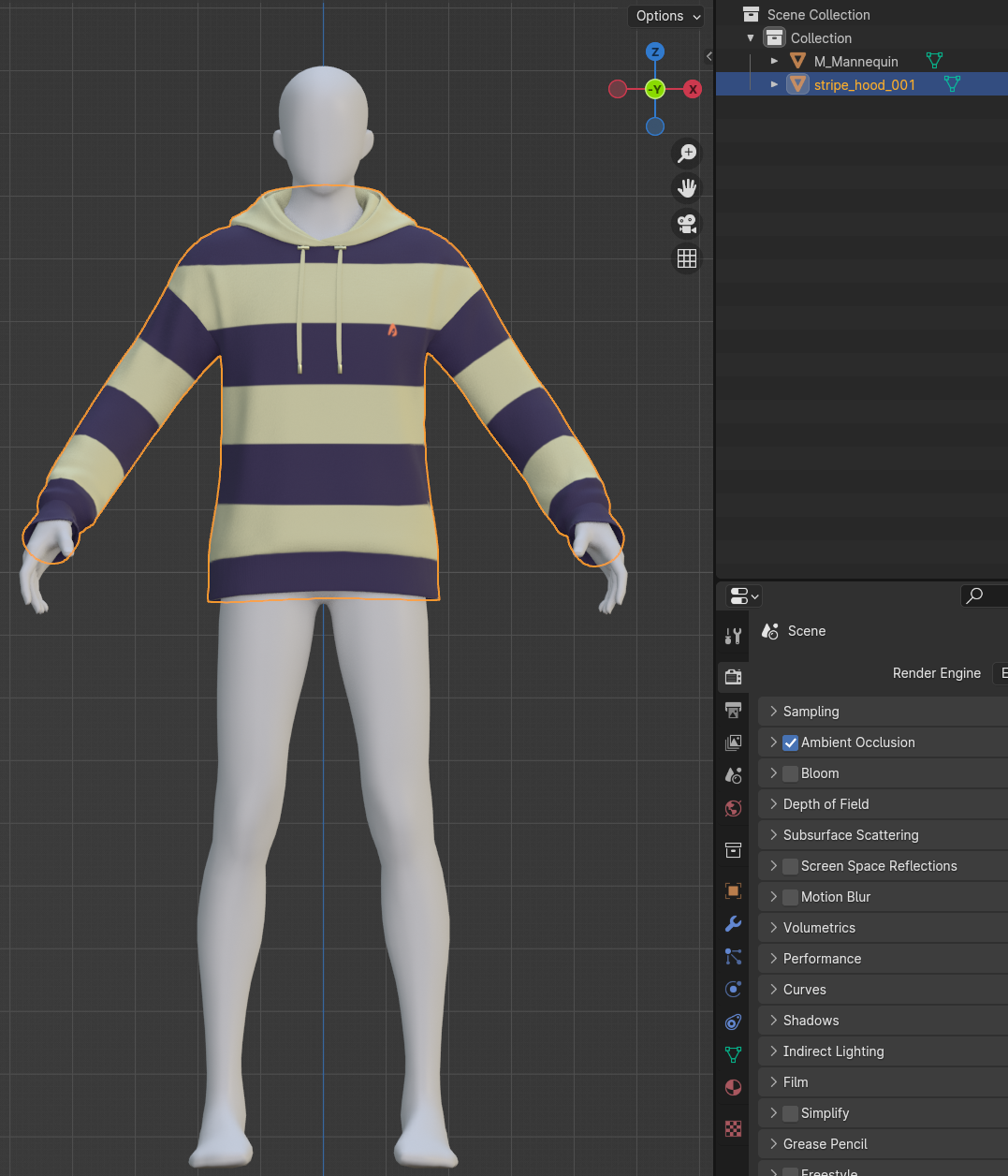This screenshot has width=1008, height=1176.
Task: Open the properties editor type dropdown
Action: pyautogui.click(x=743, y=596)
